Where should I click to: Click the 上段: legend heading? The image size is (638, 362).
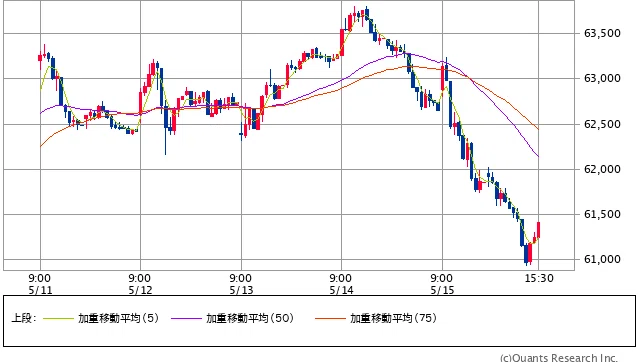coord(24,318)
